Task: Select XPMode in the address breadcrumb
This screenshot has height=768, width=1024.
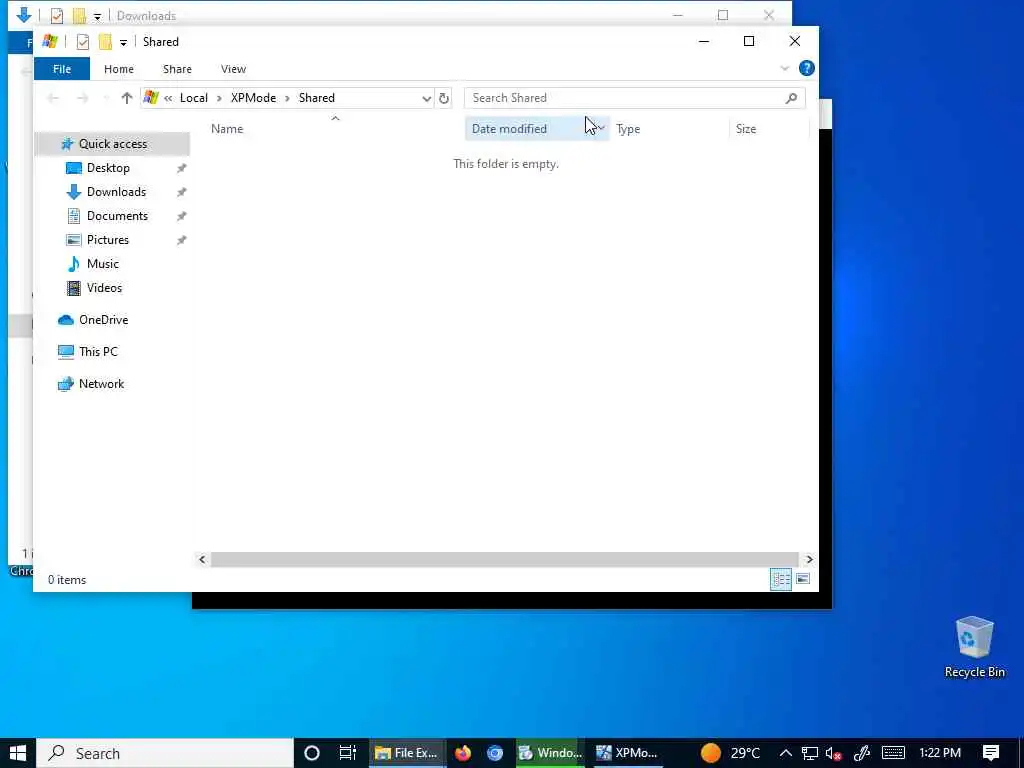Action: pos(253,98)
